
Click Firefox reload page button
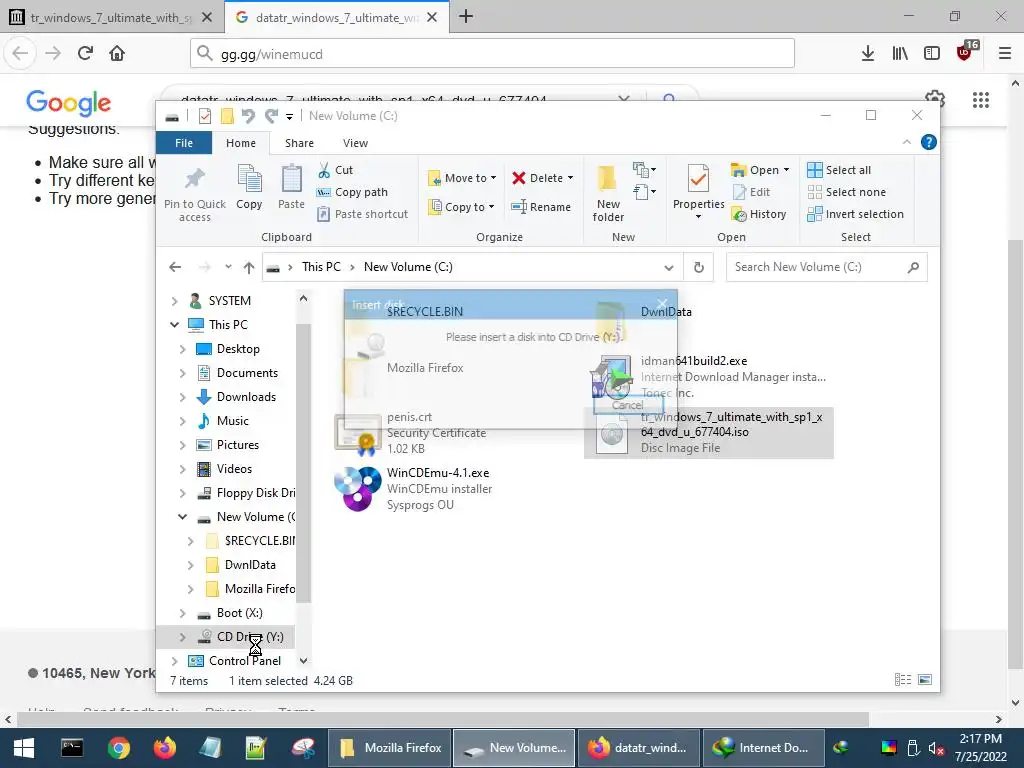click(x=85, y=53)
